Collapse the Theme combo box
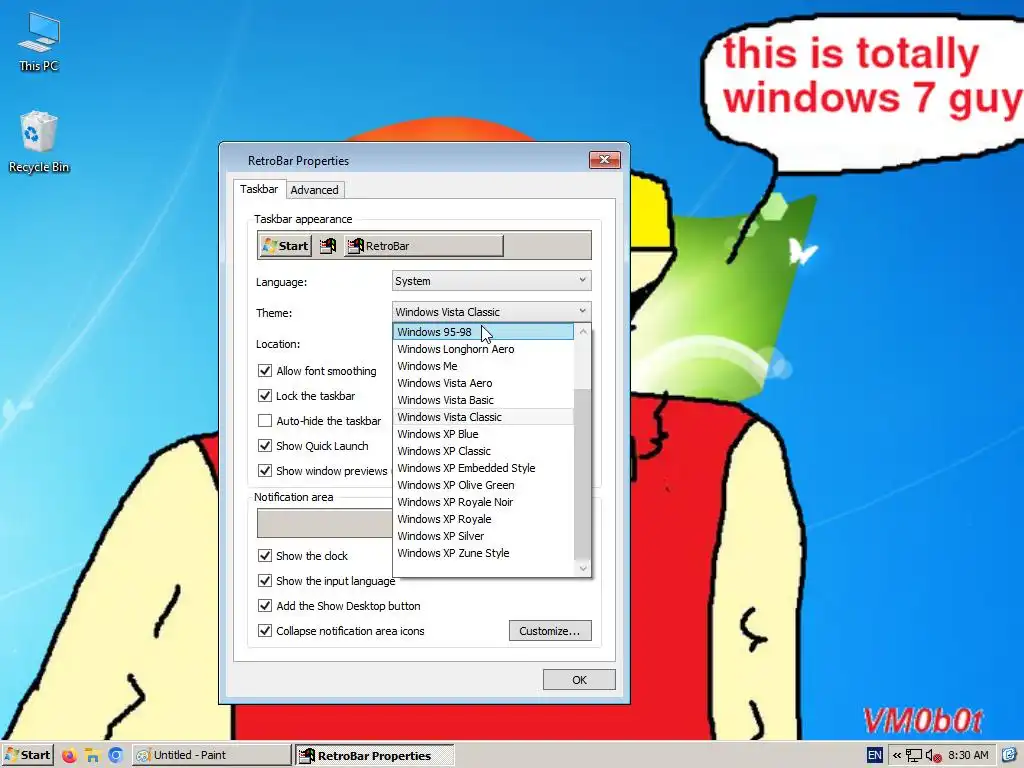 click(492, 312)
